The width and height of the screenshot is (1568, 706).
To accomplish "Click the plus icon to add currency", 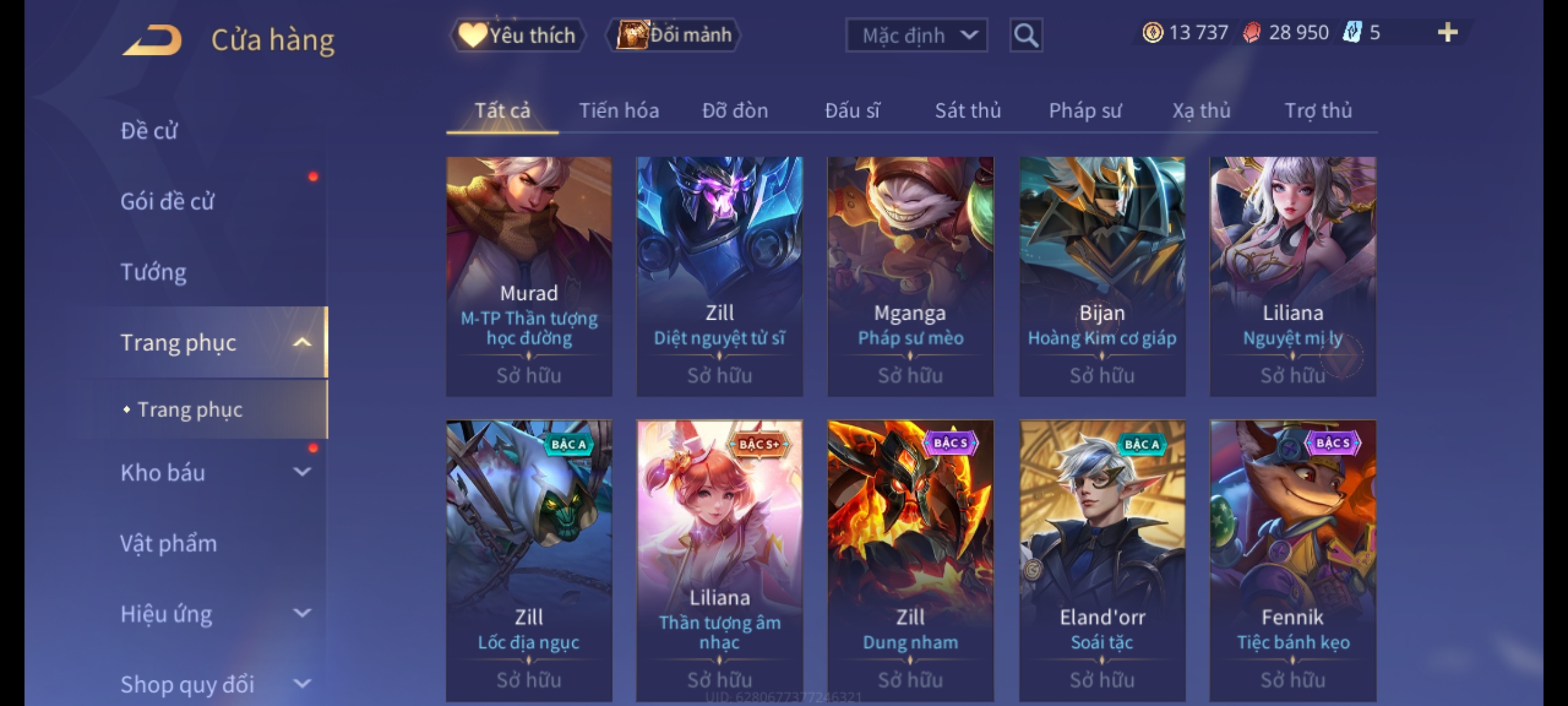I will [x=1447, y=32].
